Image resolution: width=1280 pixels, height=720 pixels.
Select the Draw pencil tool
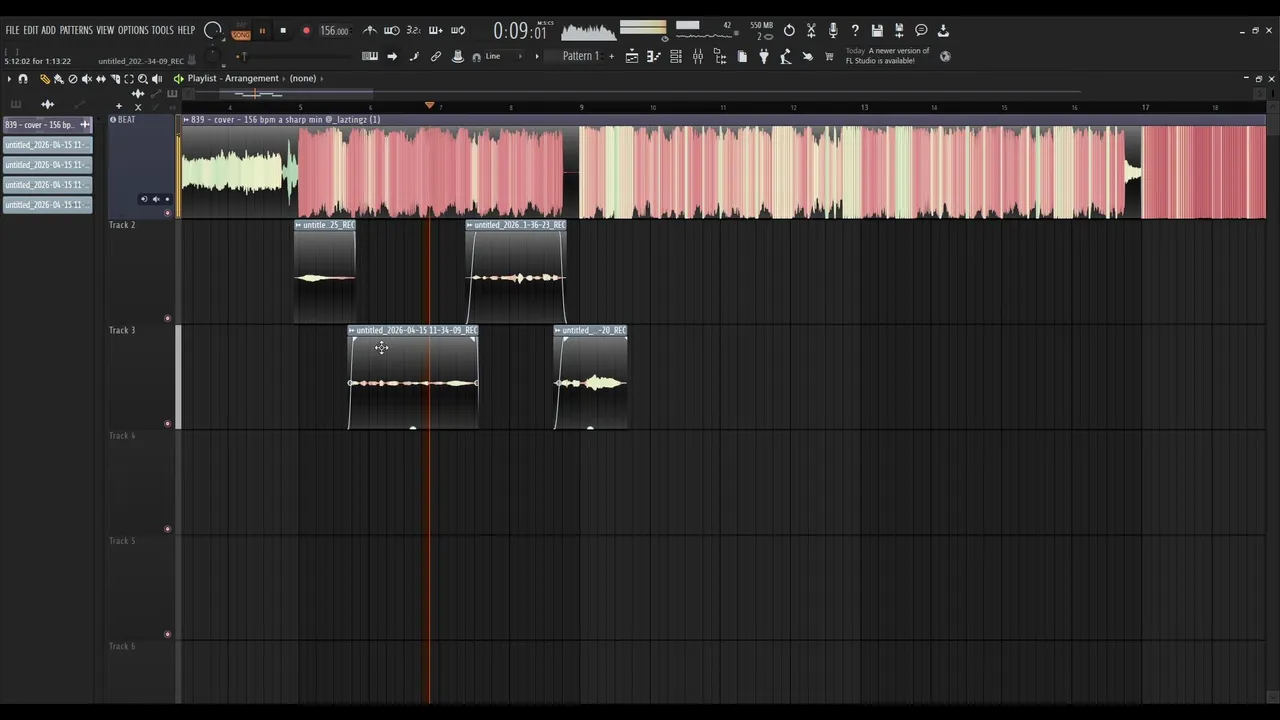45,79
